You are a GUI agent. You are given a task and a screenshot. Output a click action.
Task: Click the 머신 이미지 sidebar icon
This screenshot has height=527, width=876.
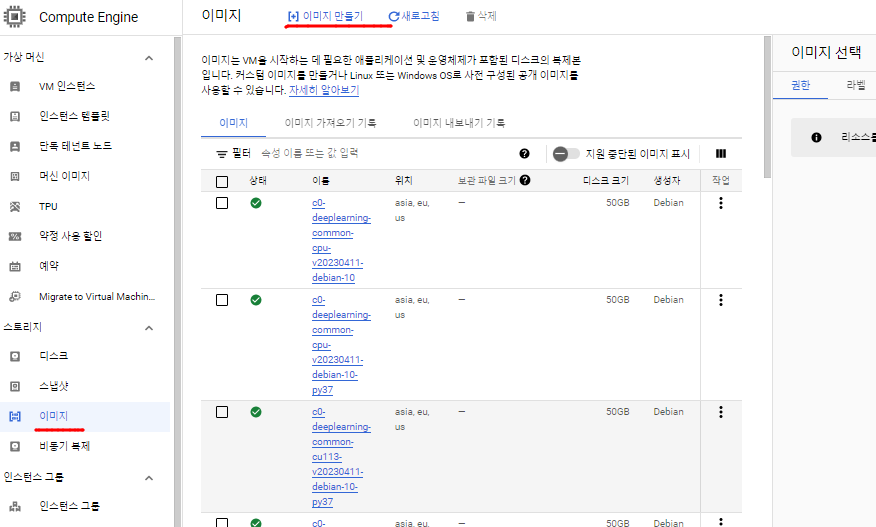coord(15,176)
